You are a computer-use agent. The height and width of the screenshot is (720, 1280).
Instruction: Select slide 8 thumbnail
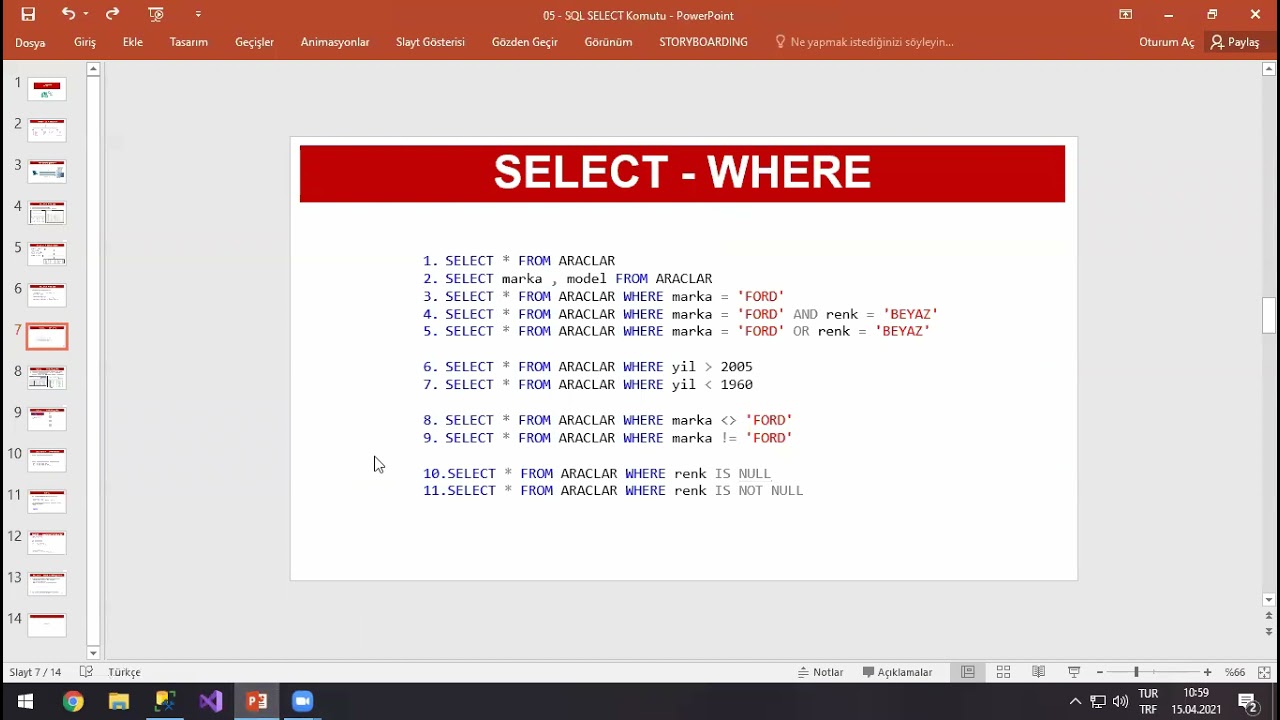47,377
